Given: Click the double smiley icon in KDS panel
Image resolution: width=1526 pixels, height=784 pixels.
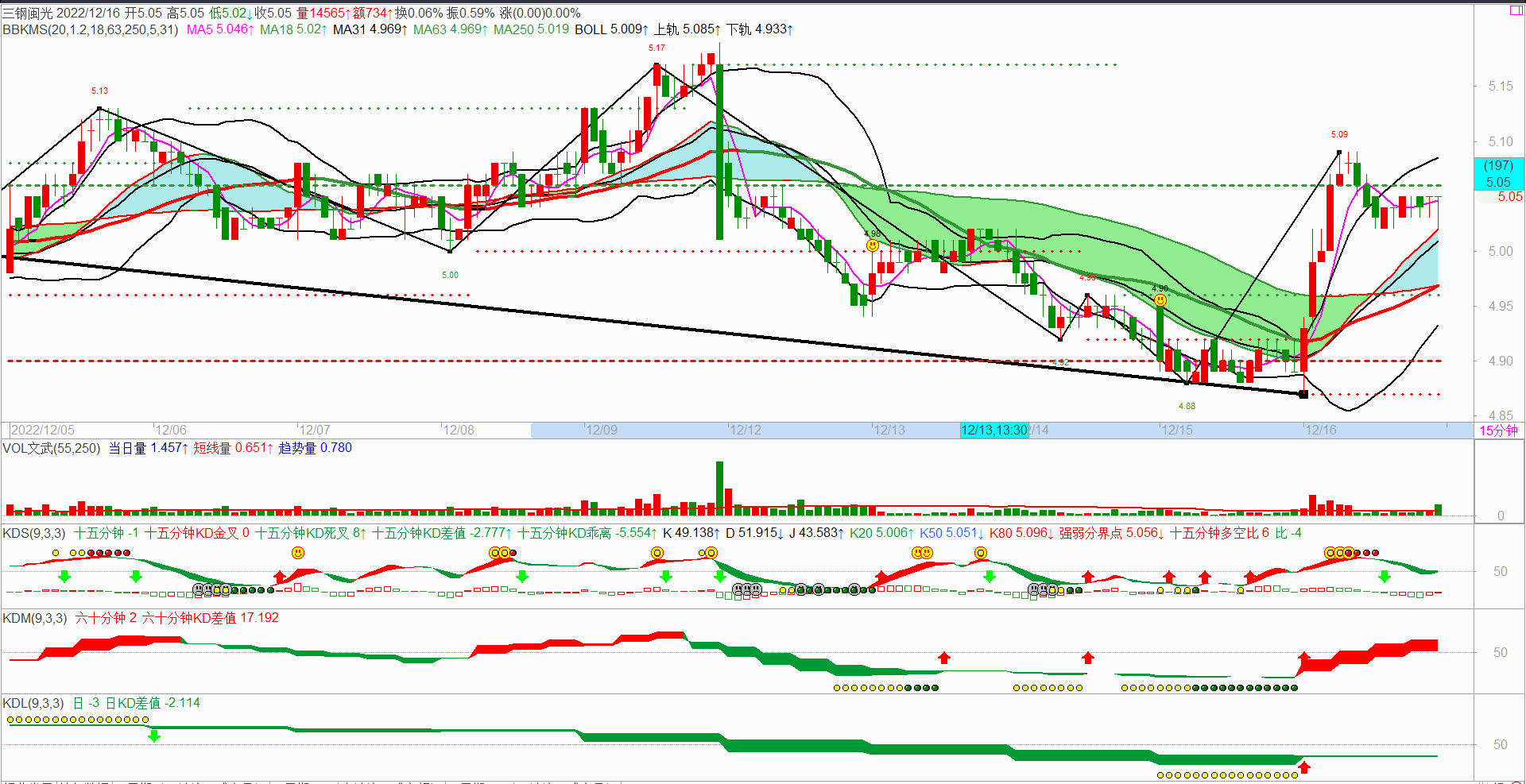Looking at the screenshot, I should (922, 552).
